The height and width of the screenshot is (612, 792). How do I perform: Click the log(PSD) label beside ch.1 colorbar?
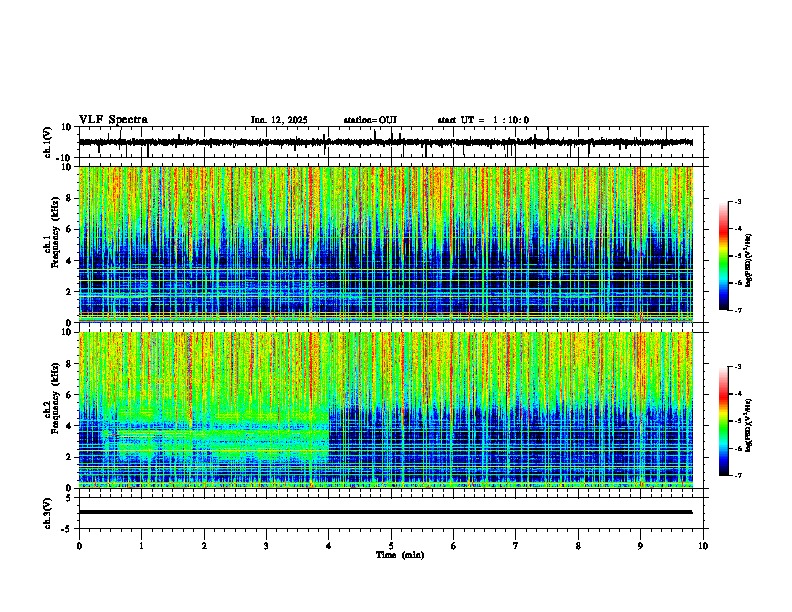point(748,260)
